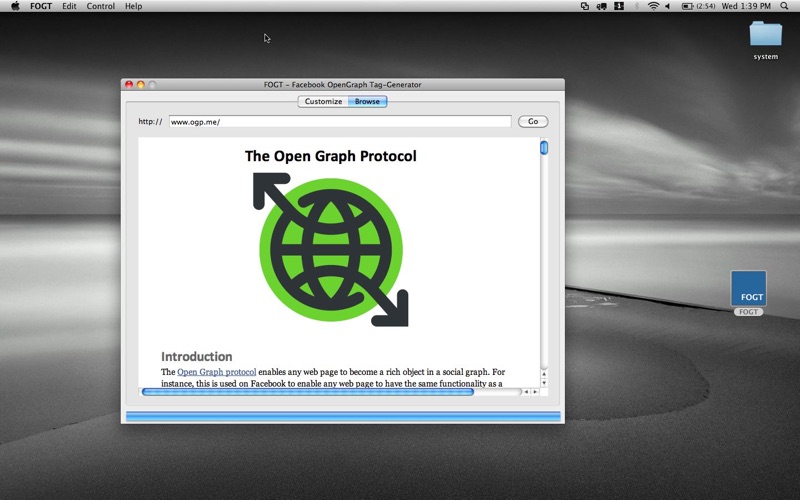This screenshot has width=800, height=500.
Task: Click the Go button
Action: click(533, 121)
